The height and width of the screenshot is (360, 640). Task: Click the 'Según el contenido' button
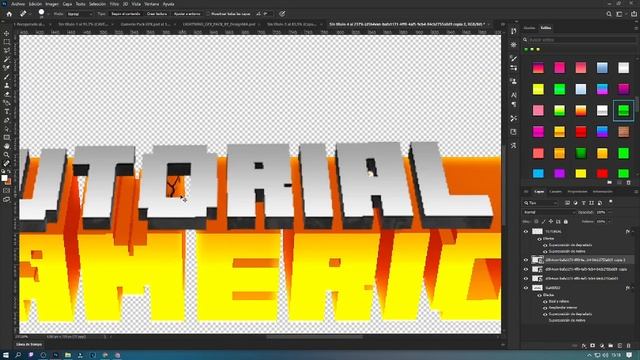pyautogui.click(x=126, y=14)
